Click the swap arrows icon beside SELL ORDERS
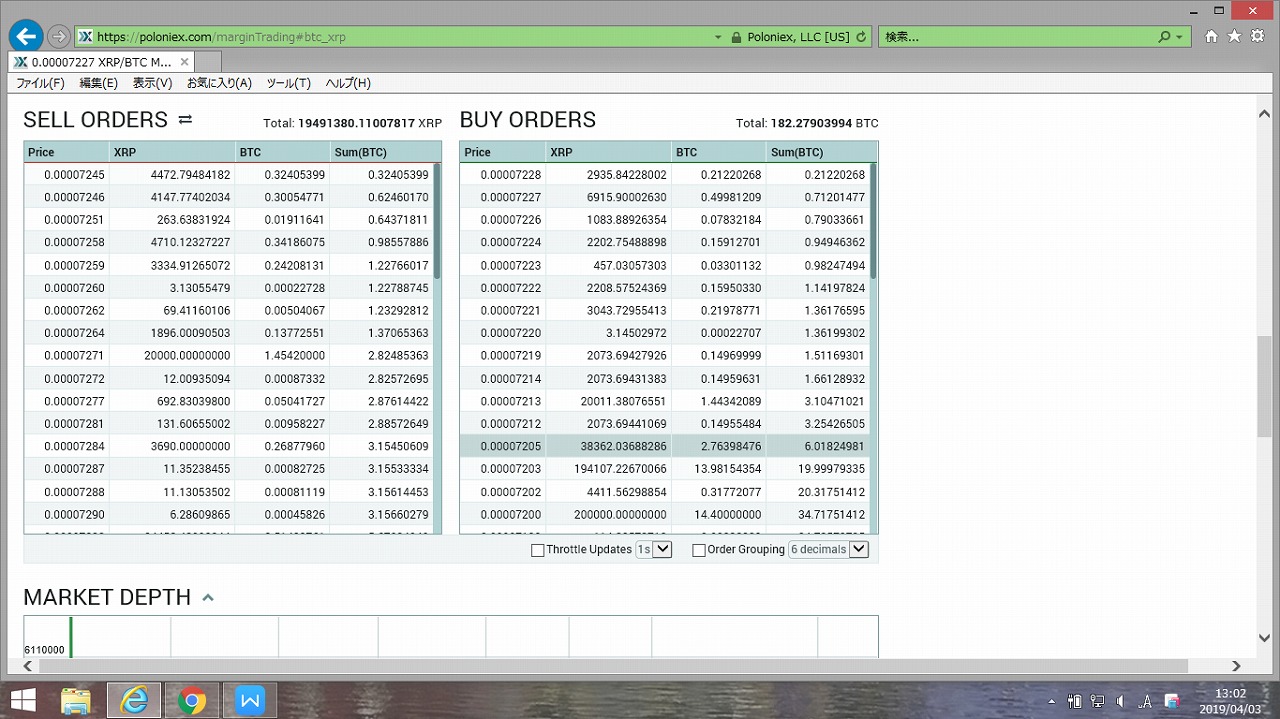Image resolution: width=1280 pixels, height=719 pixels. [185, 120]
